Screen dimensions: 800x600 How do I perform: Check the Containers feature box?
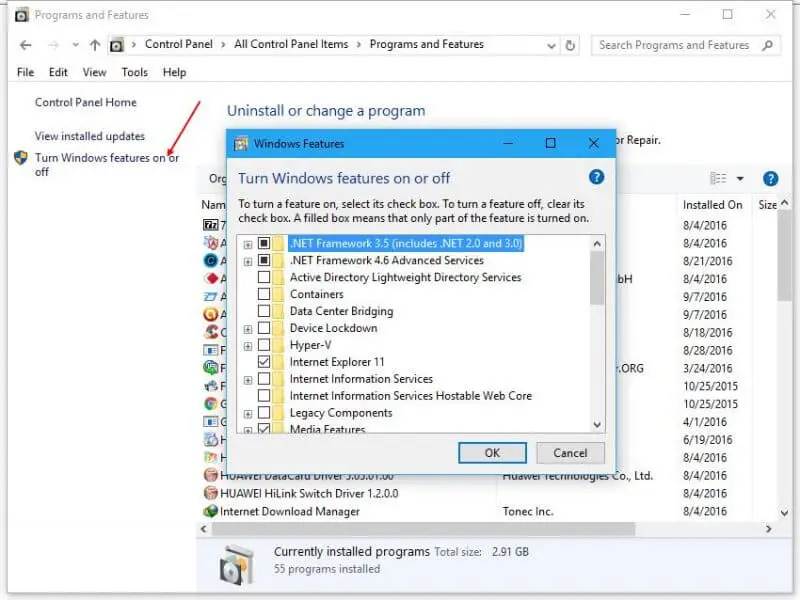click(x=264, y=294)
